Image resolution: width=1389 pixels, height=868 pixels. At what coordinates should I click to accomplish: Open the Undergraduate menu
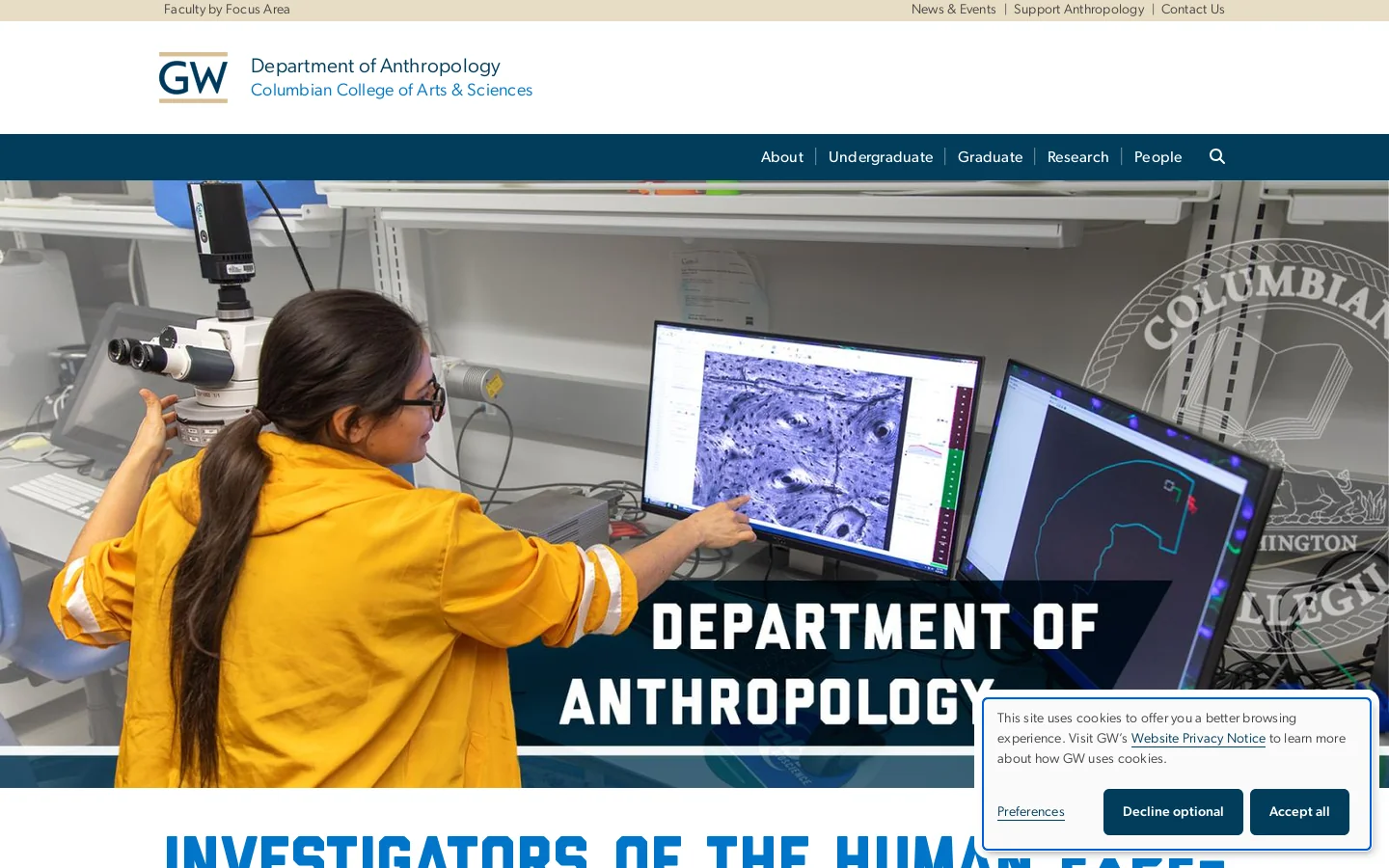pyautogui.click(x=881, y=156)
